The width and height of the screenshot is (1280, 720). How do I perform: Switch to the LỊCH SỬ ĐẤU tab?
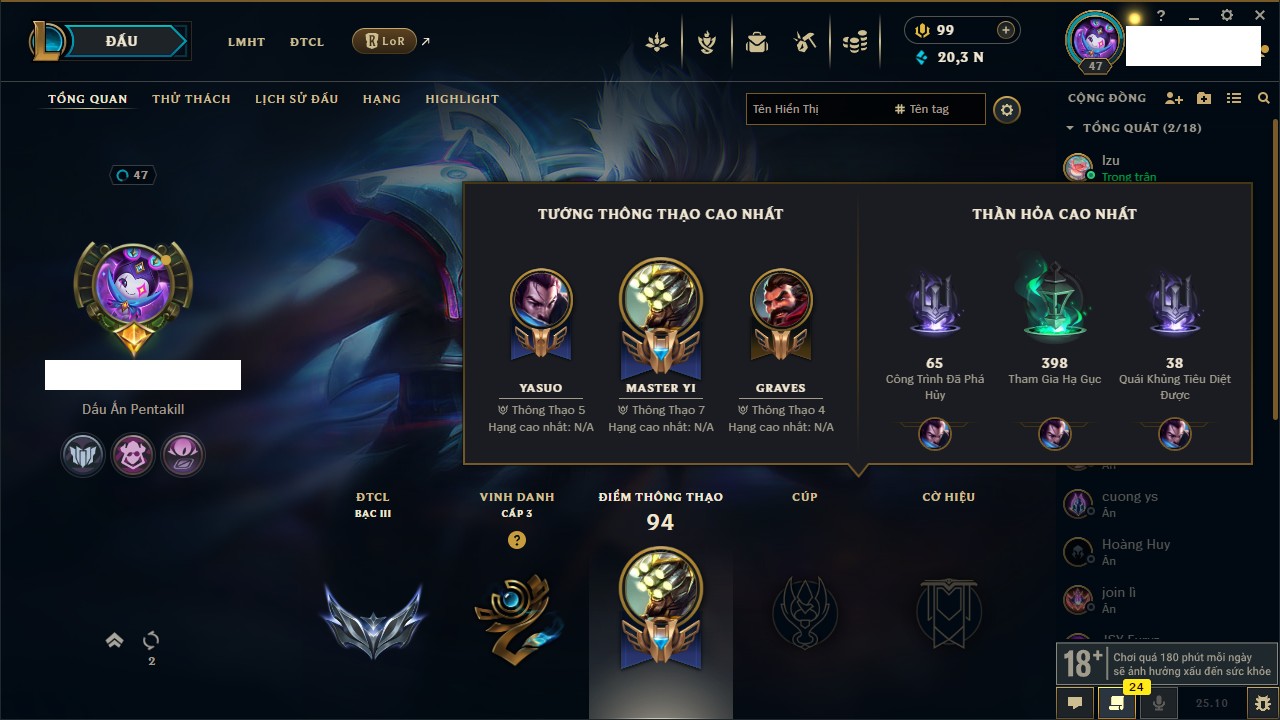point(296,99)
